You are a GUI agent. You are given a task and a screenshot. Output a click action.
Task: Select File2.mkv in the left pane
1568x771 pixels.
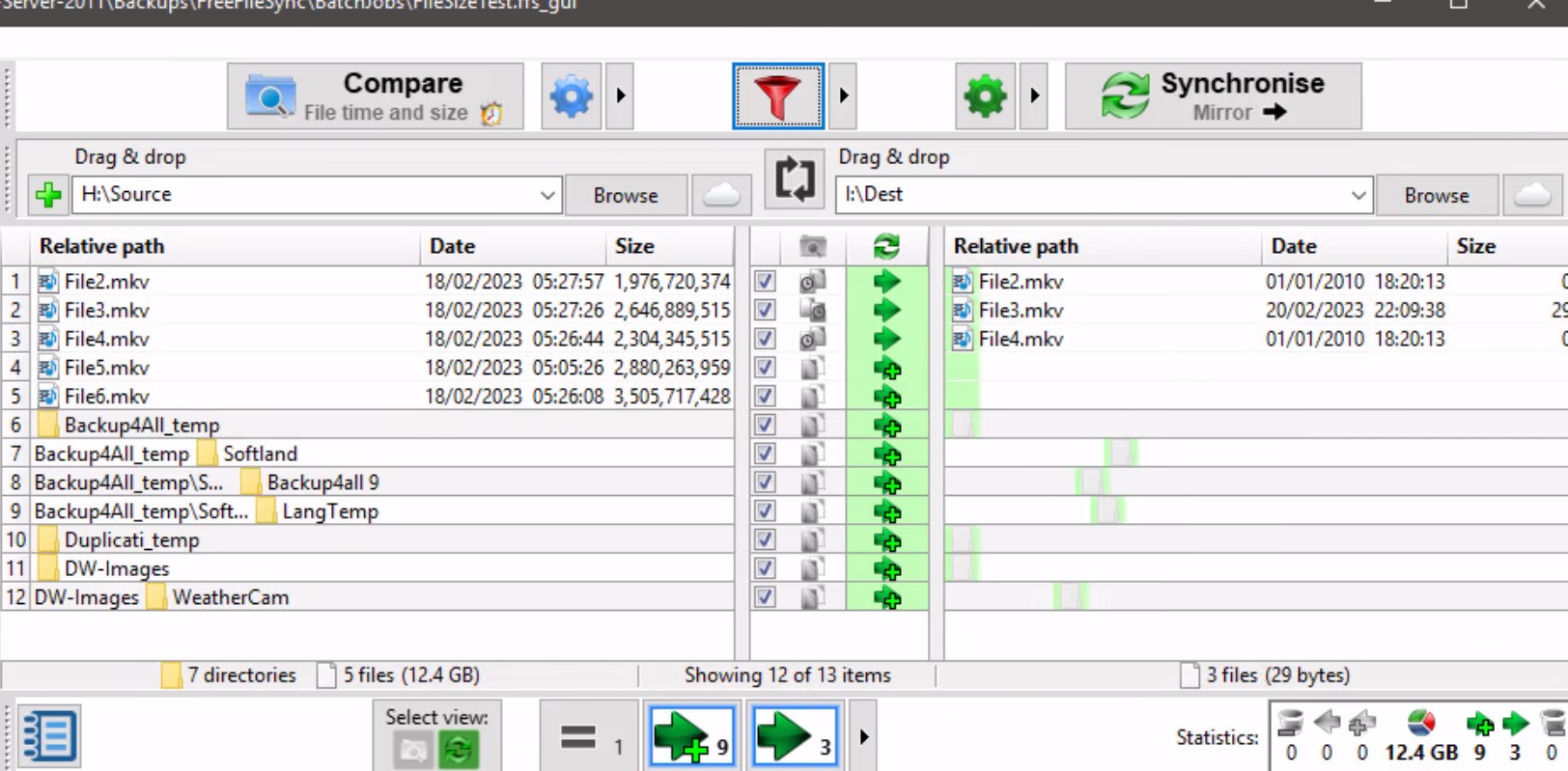[106, 282]
